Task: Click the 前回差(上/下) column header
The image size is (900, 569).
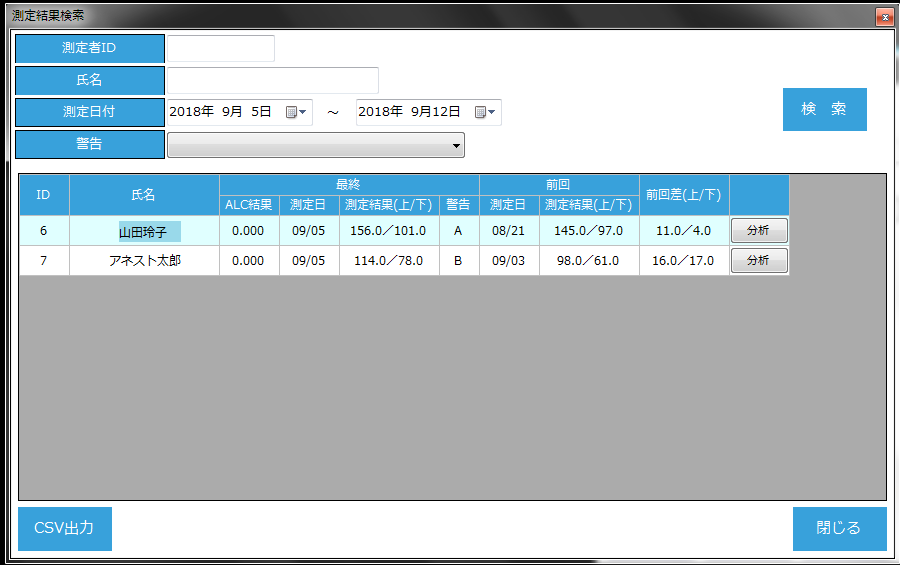Action: pos(684,195)
